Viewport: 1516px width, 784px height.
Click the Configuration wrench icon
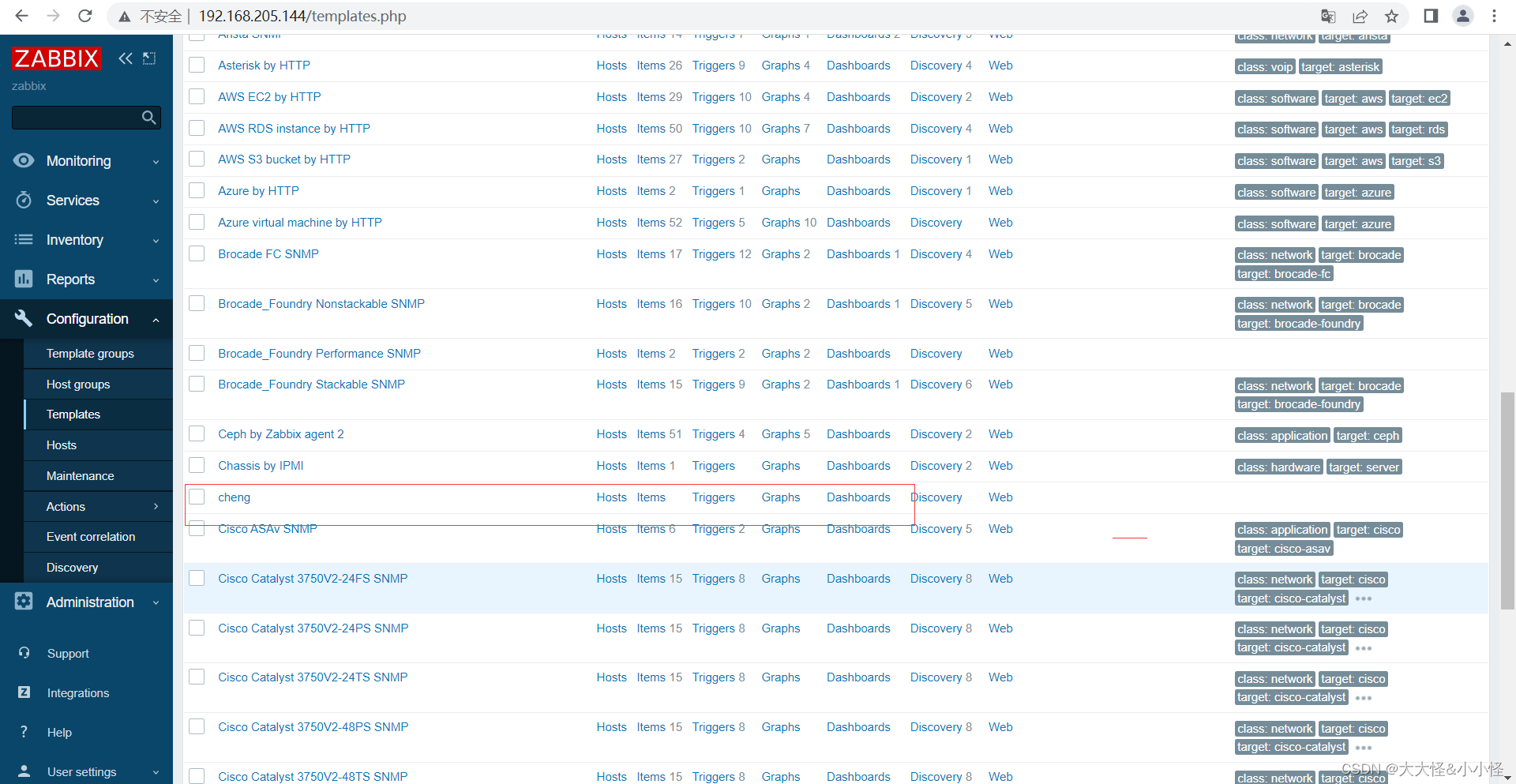24,318
